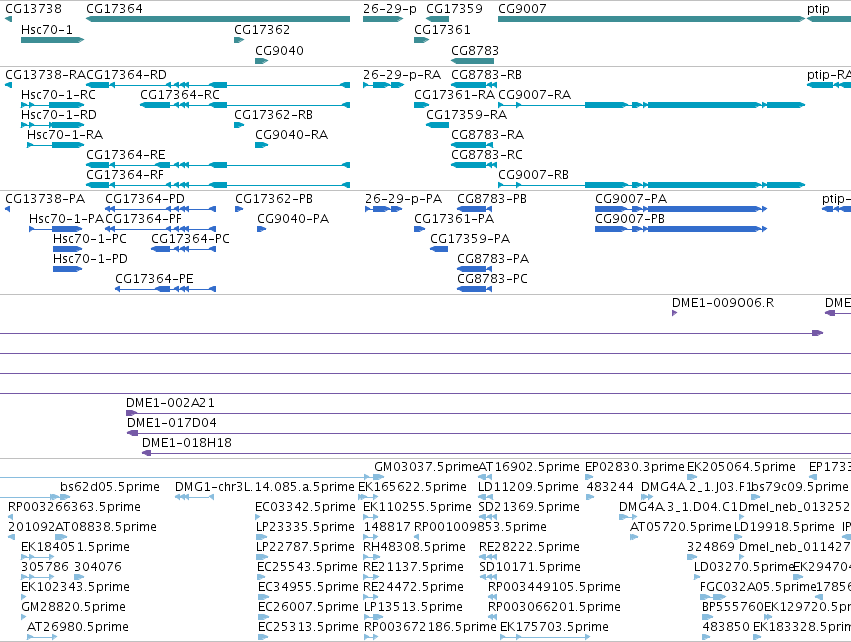Click EST GM03037.5prime
Viewport: 851px width, 642px height.
[379, 477]
